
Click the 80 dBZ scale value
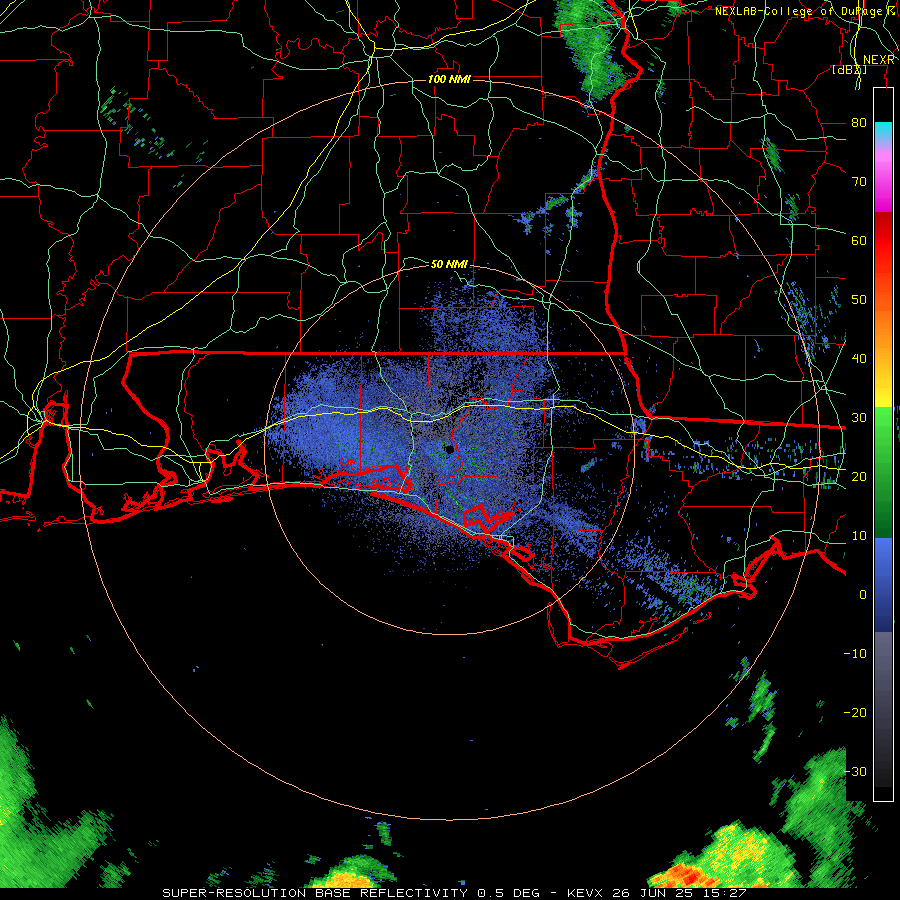859,123
